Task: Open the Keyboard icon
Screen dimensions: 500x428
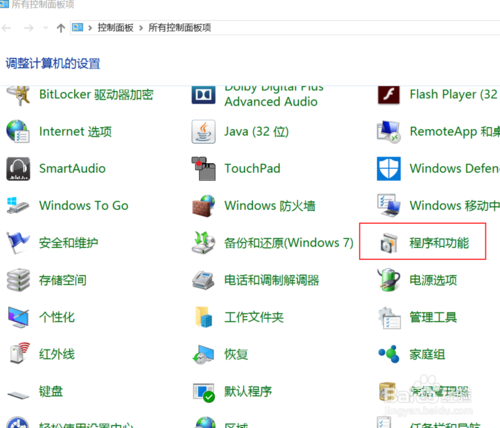Action: pos(19,395)
